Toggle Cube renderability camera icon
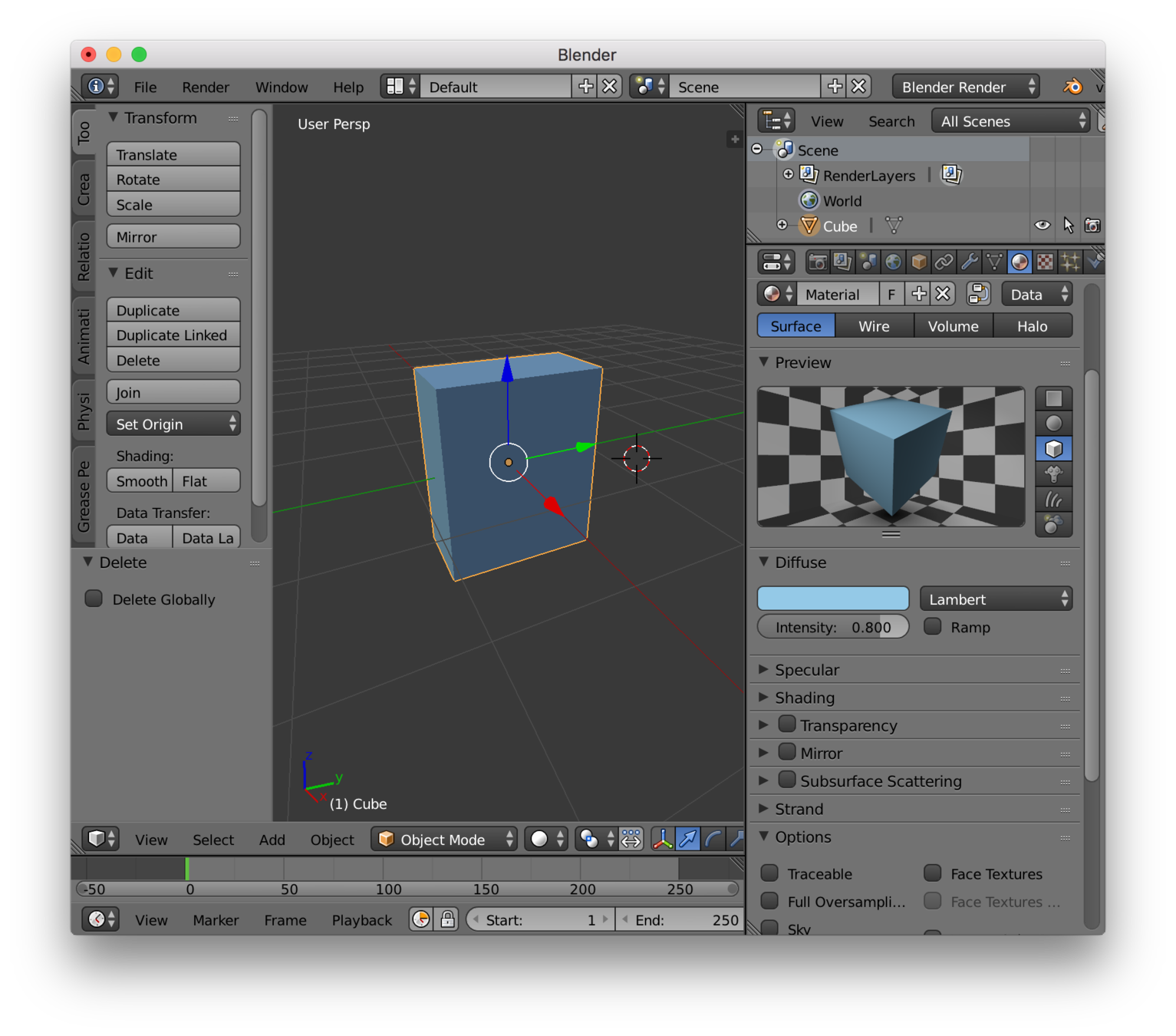The height and width of the screenshot is (1036, 1176). point(1092,226)
